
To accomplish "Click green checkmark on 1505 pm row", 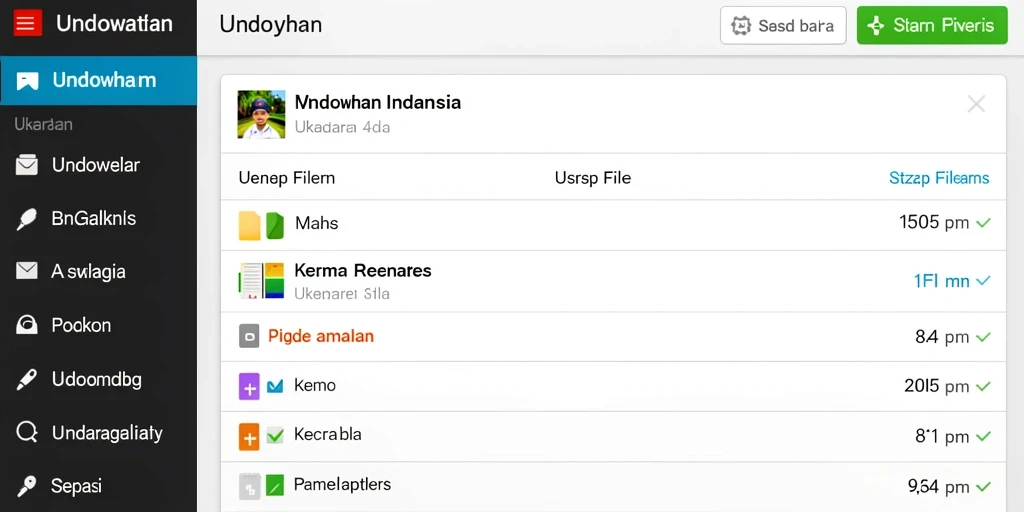I will tap(983, 223).
